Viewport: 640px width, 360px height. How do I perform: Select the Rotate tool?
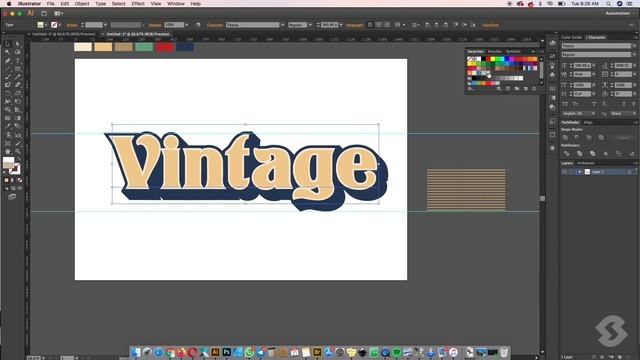[x=8, y=93]
